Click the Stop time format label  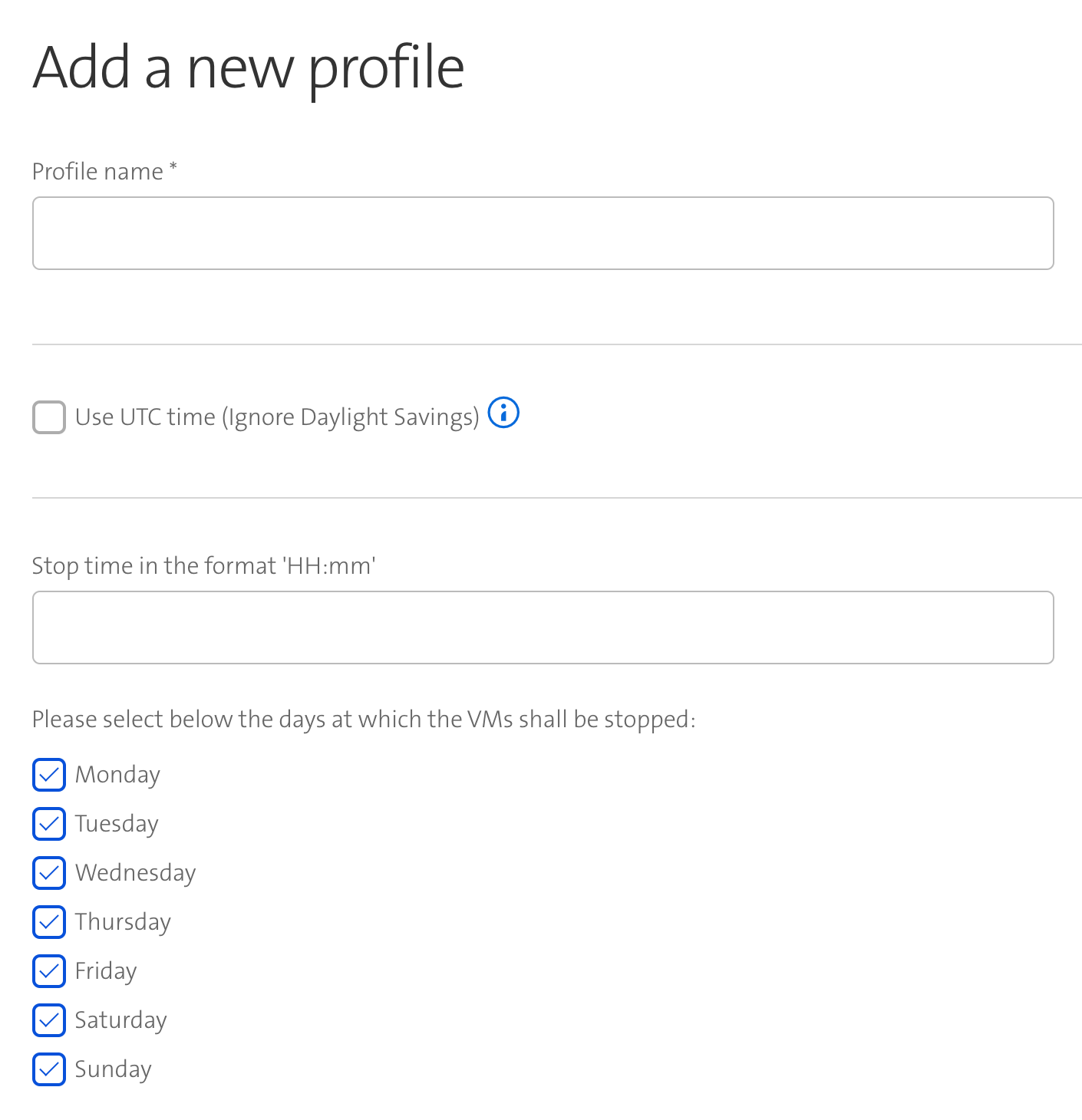(x=203, y=565)
